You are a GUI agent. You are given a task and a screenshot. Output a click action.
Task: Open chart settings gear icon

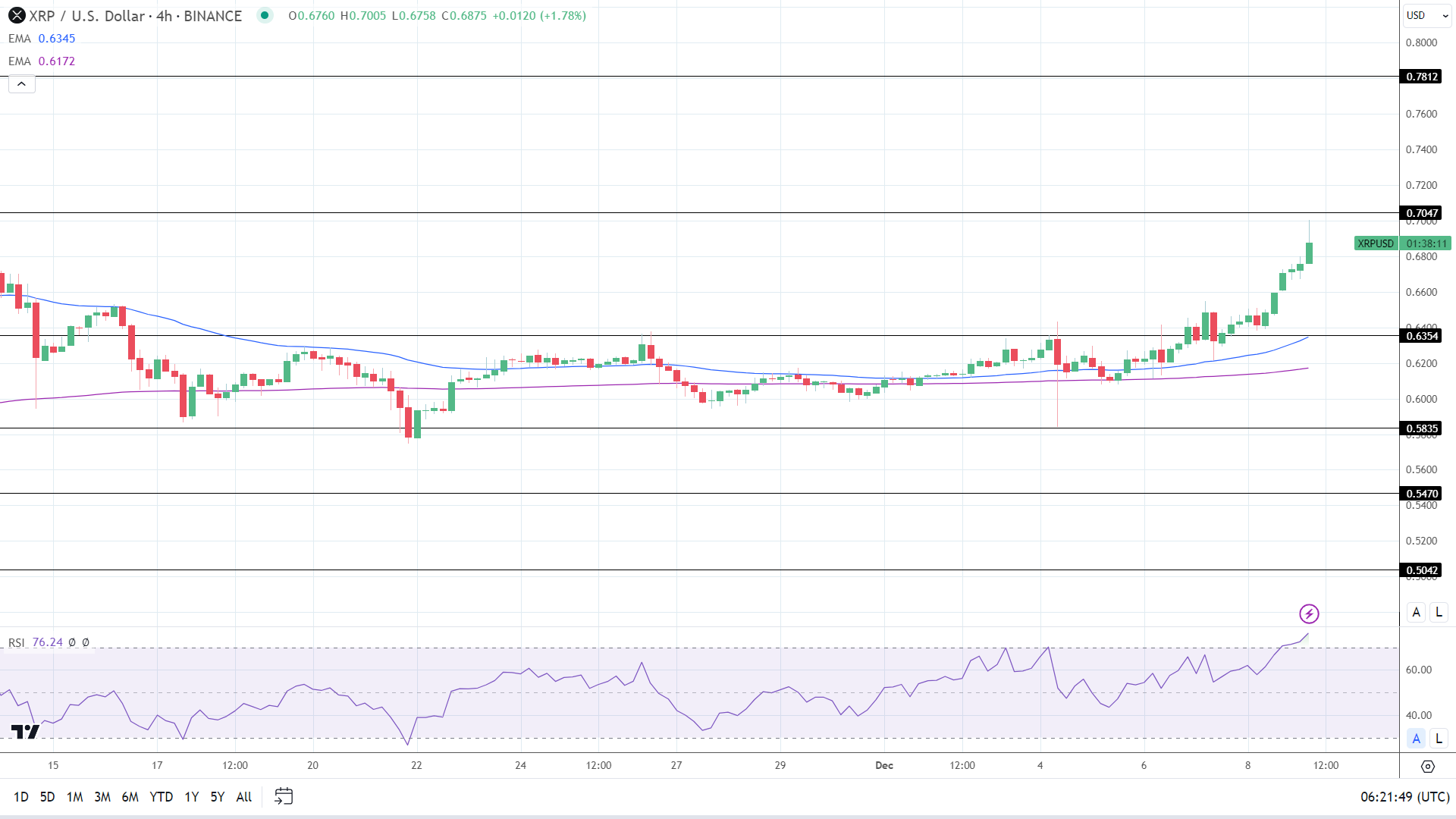point(1428,766)
